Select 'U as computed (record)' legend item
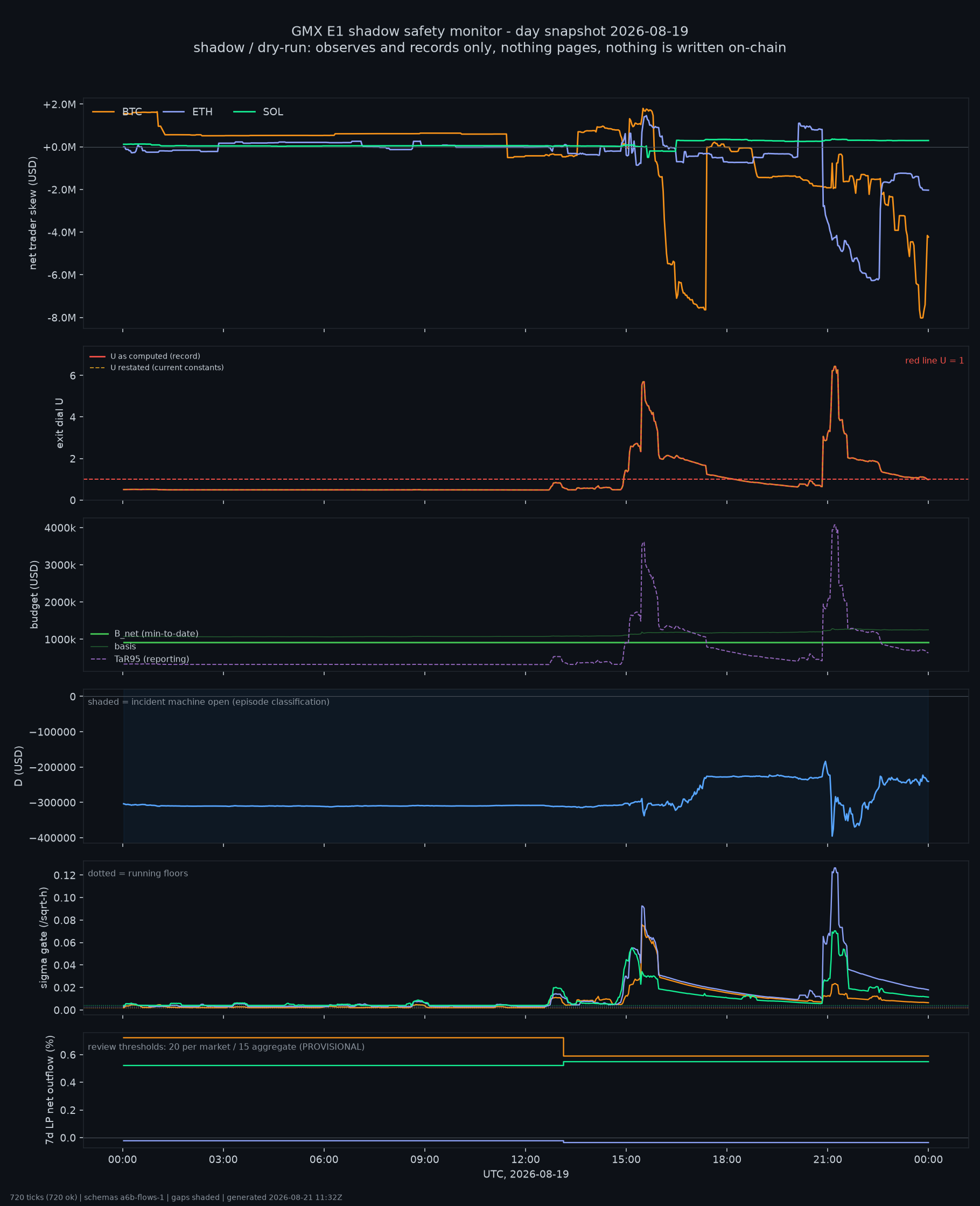 145,356
